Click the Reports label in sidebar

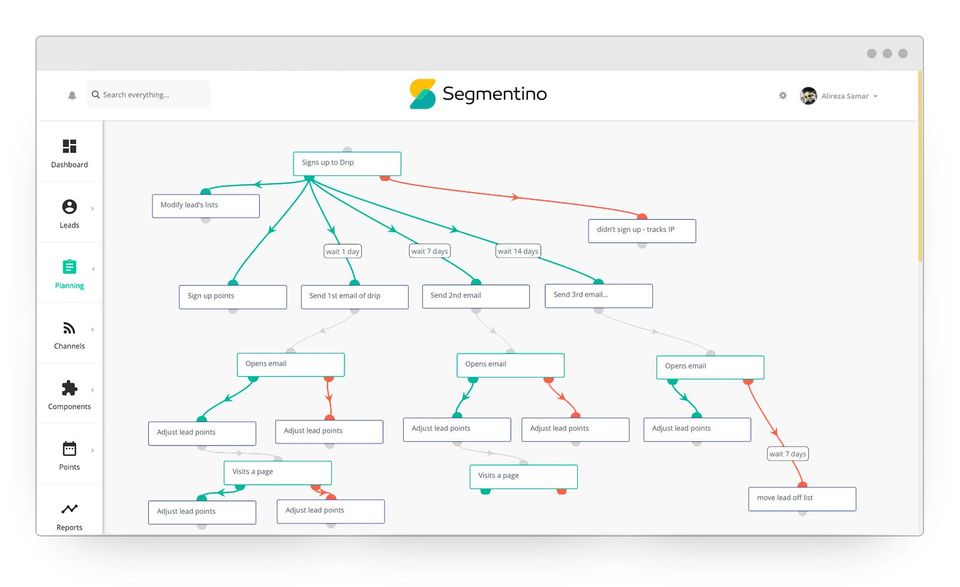coord(69,528)
